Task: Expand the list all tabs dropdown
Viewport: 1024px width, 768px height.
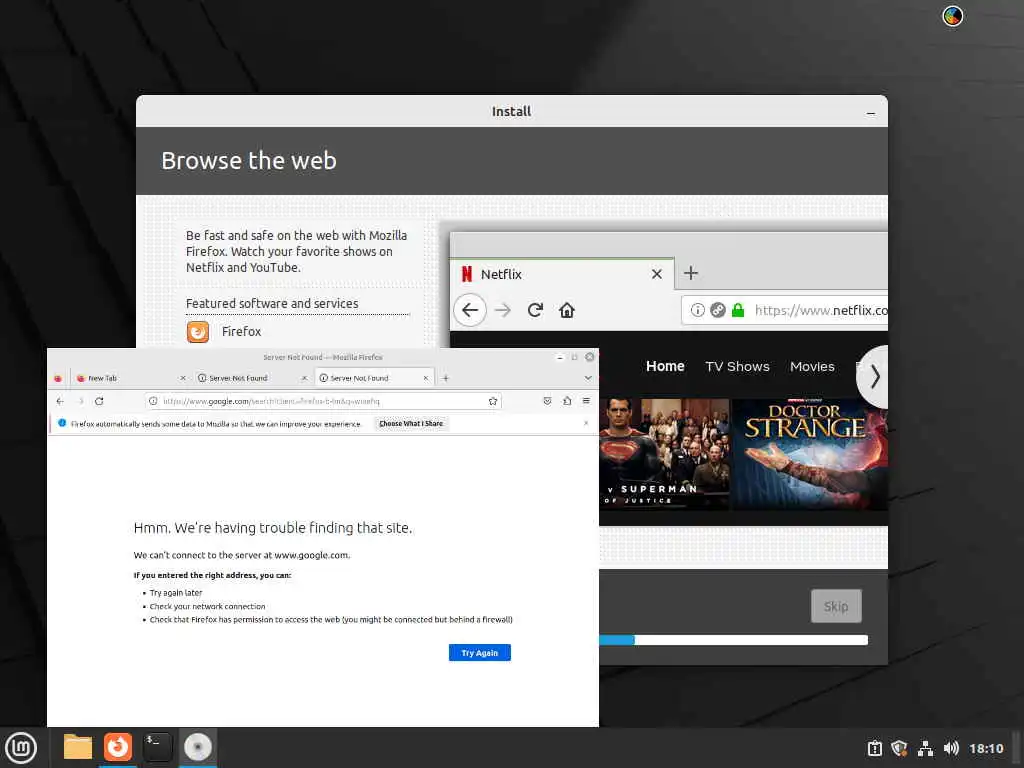Action: point(588,378)
